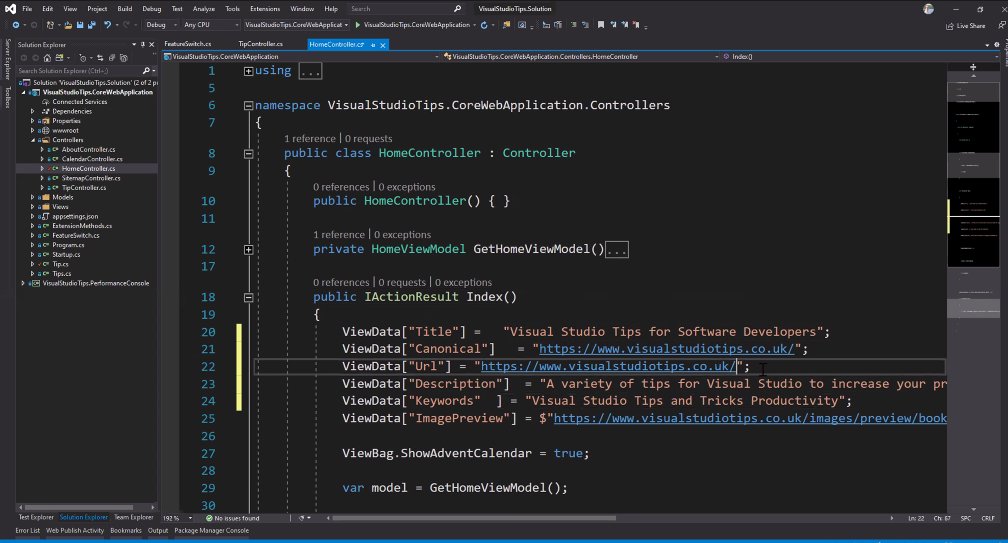1008x543 pixels.
Task: Click the Navigate Backward toolbar icon
Action: [x=15, y=25]
